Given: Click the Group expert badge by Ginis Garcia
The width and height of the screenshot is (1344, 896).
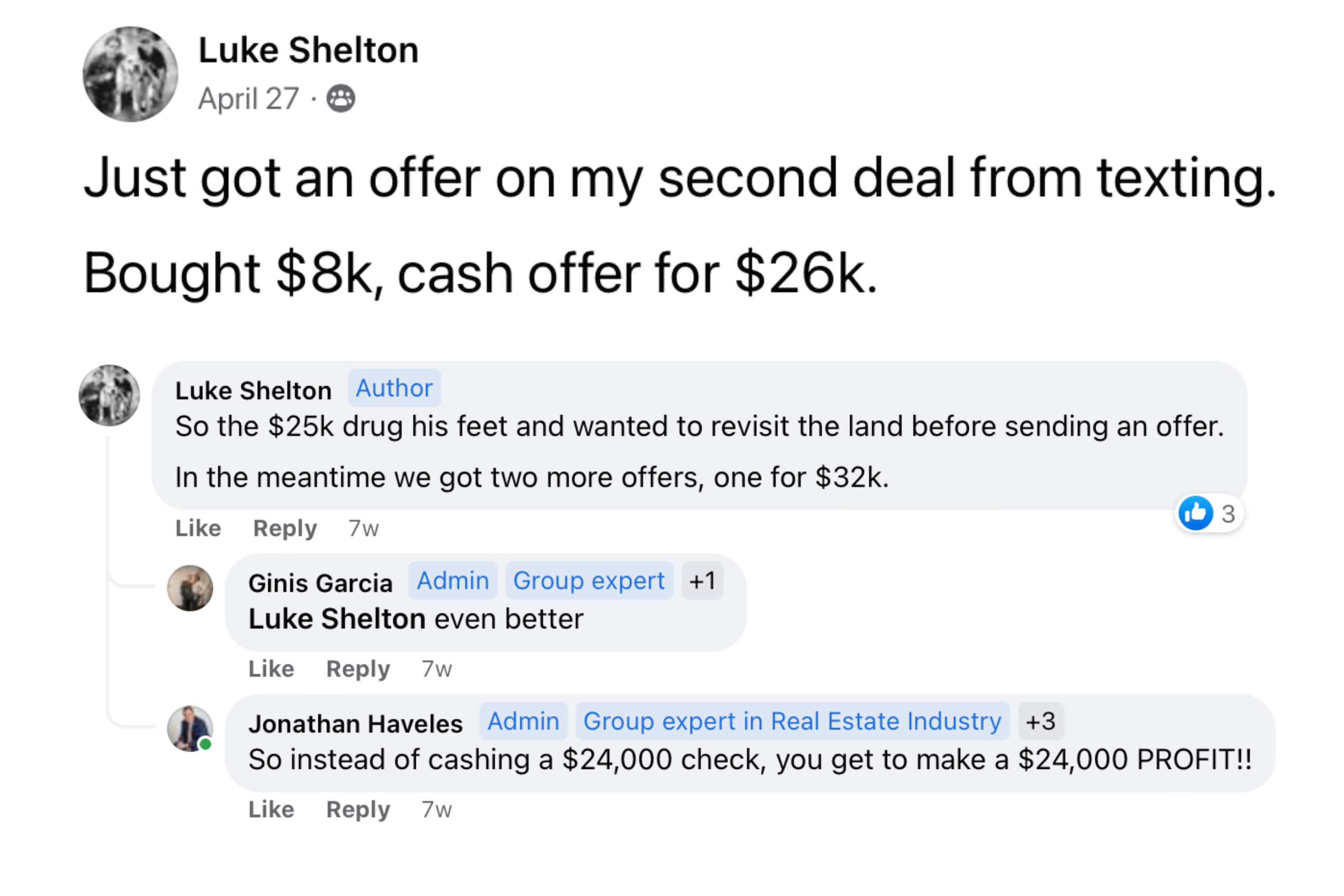Looking at the screenshot, I should coord(589,581).
